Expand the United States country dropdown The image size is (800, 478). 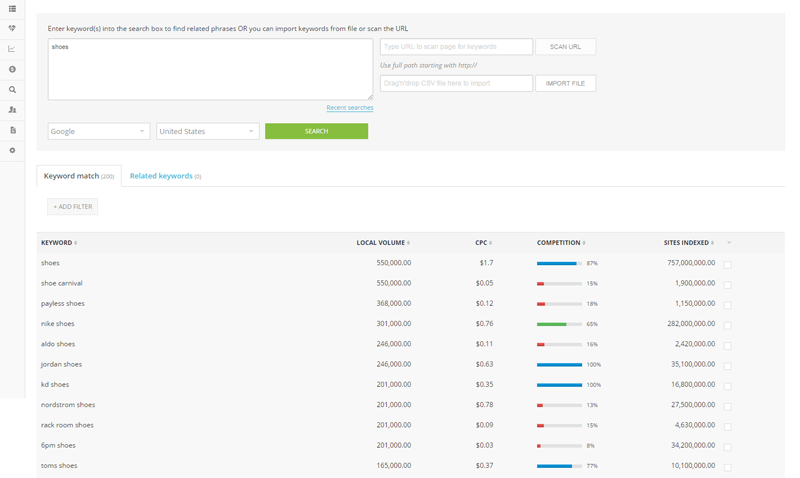tap(207, 131)
